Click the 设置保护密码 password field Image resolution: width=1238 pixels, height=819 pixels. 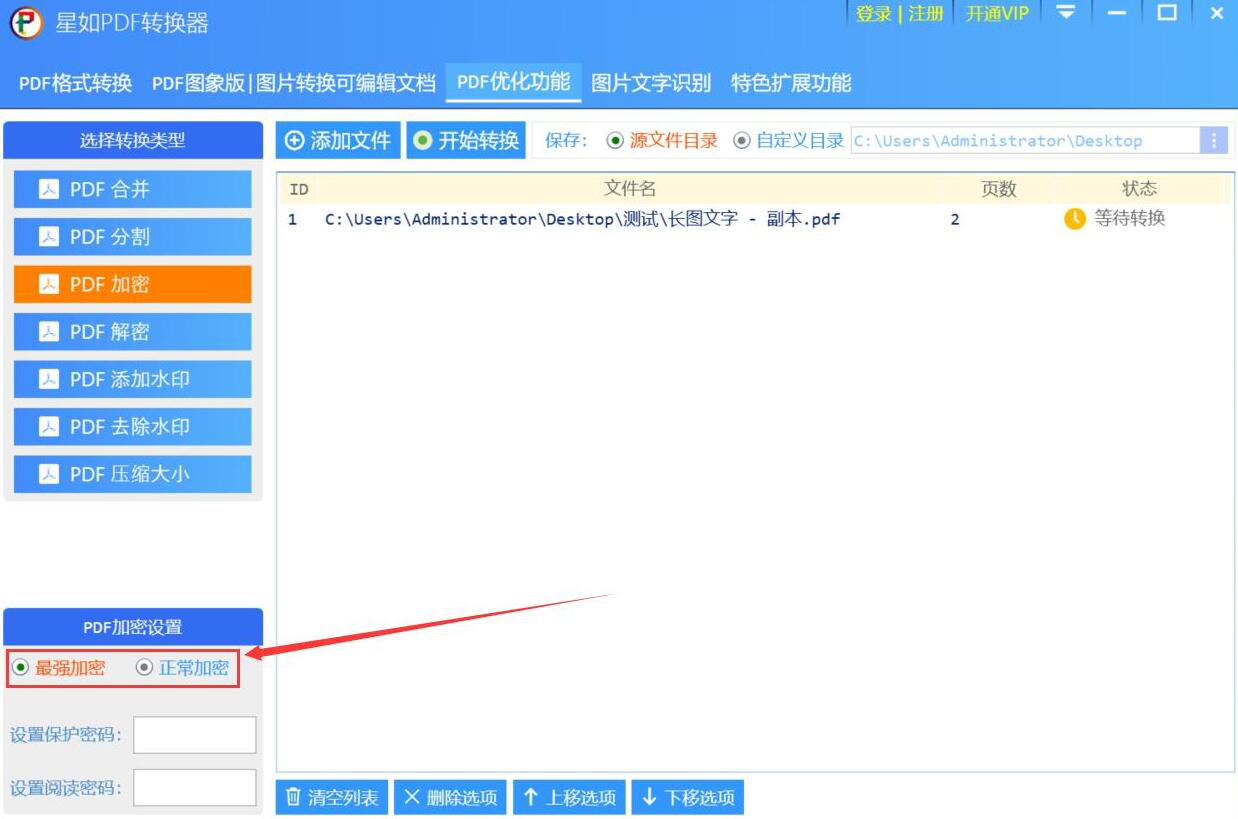coord(195,735)
